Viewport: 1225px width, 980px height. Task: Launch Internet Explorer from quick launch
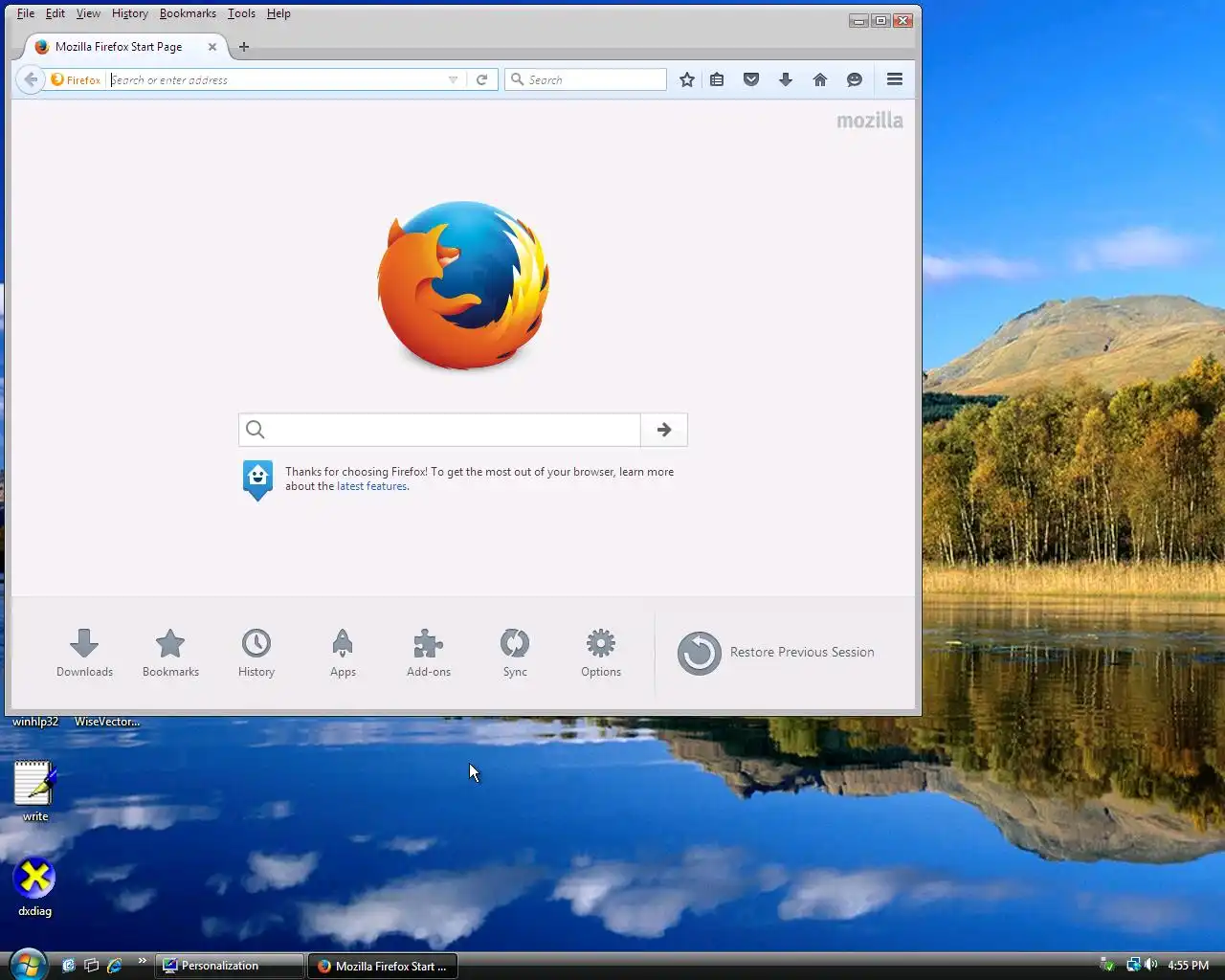(115, 966)
